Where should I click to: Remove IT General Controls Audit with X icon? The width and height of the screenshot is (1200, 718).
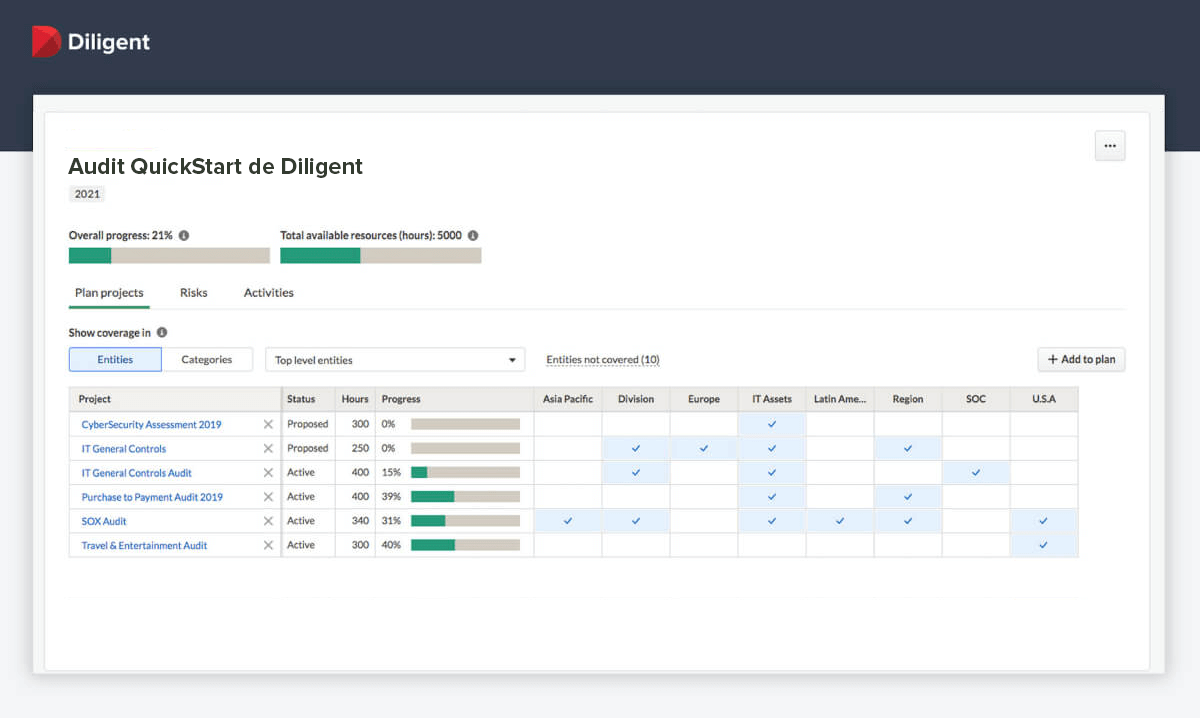tap(268, 473)
